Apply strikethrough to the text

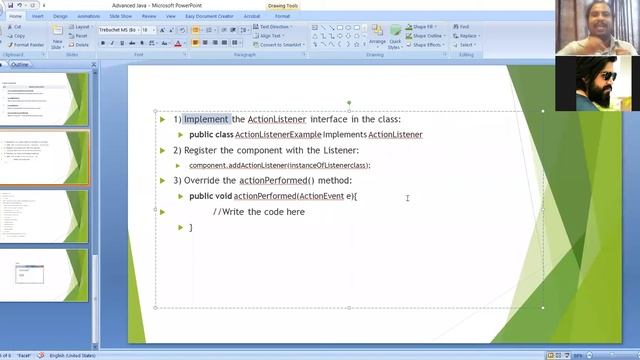[x=132, y=43]
